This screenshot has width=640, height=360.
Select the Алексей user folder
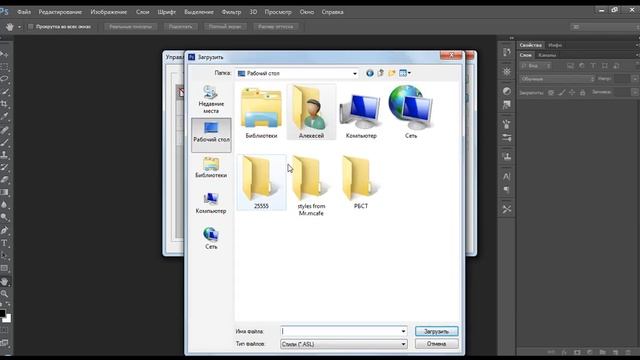click(311, 112)
